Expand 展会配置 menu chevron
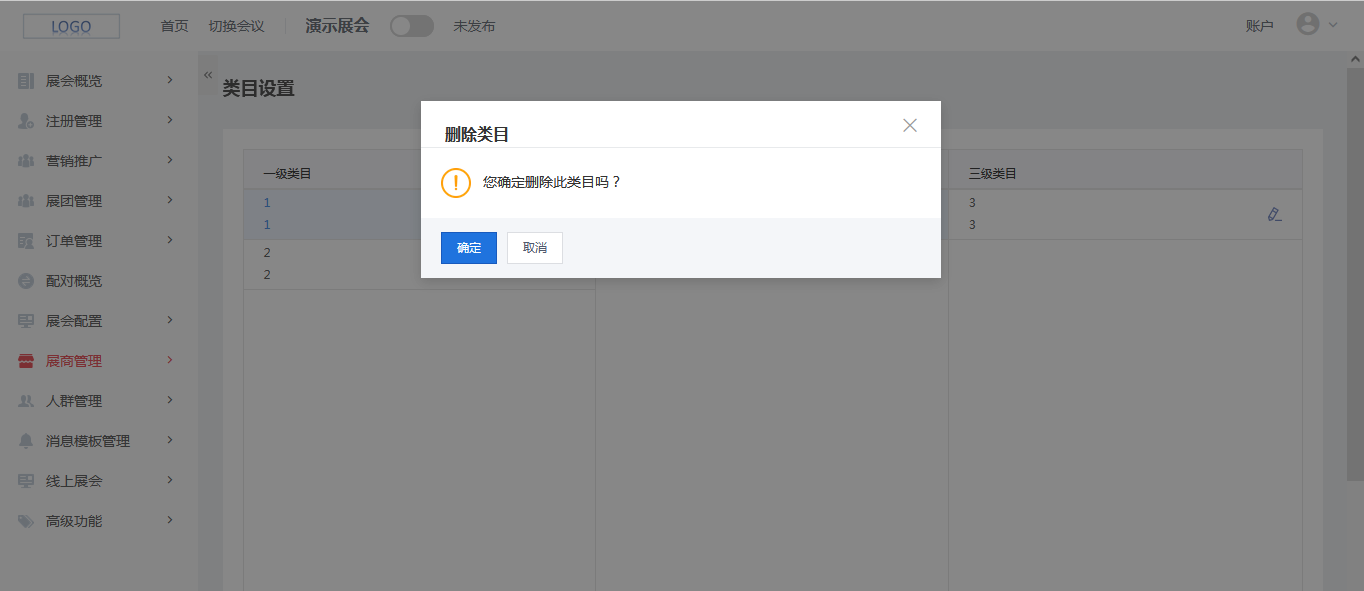The width and height of the screenshot is (1364, 591). [170, 320]
